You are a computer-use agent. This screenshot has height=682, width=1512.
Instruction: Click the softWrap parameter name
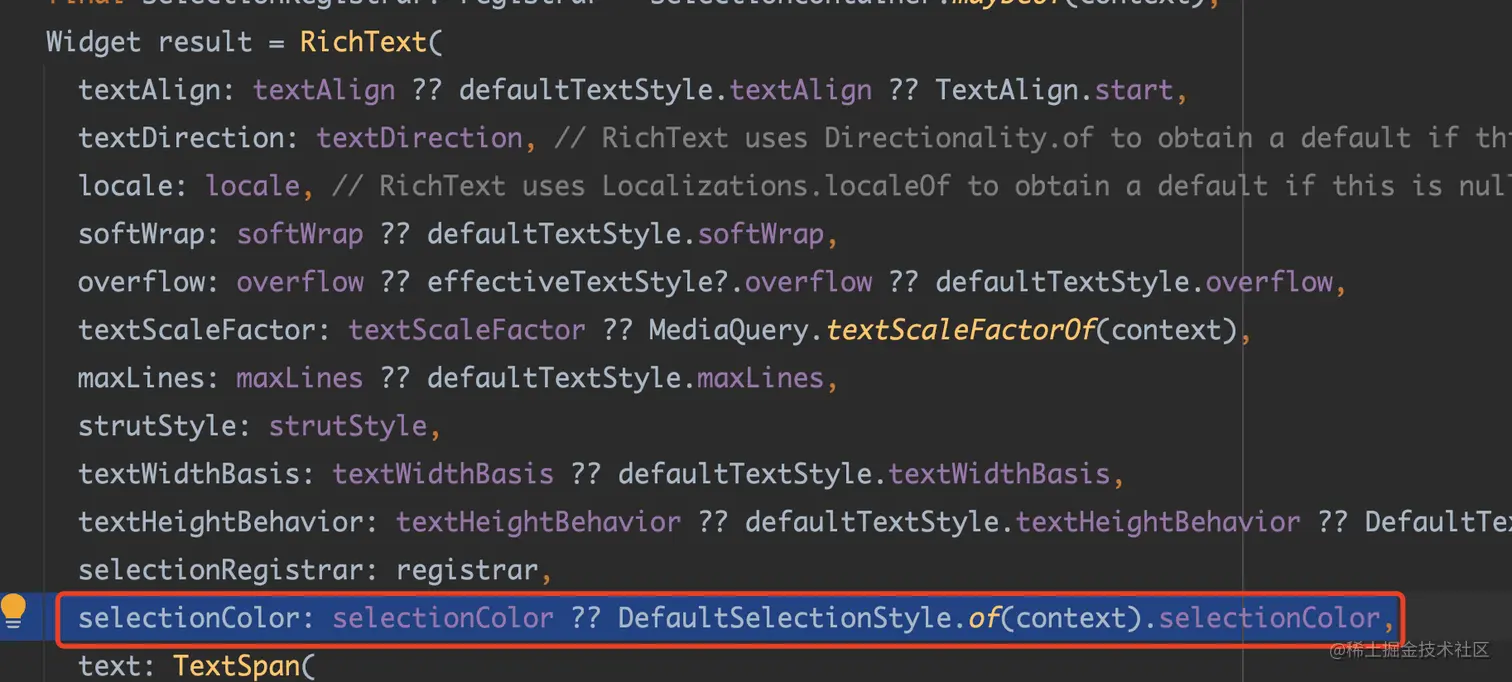[141, 234]
